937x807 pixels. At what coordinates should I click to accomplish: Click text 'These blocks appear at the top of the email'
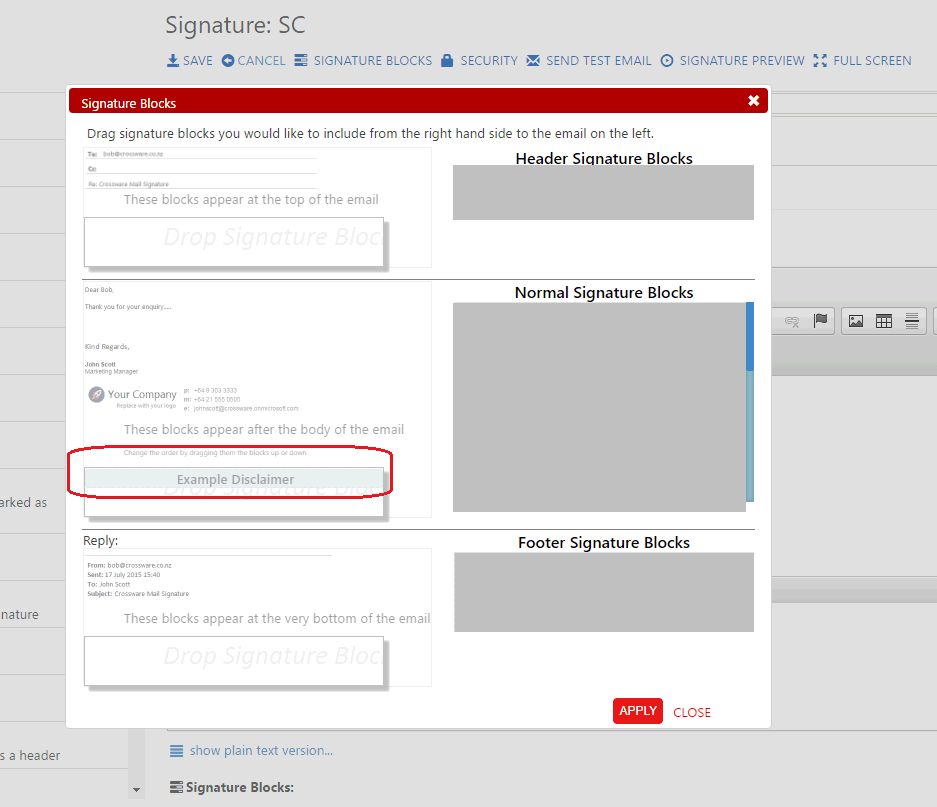tap(251, 200)
